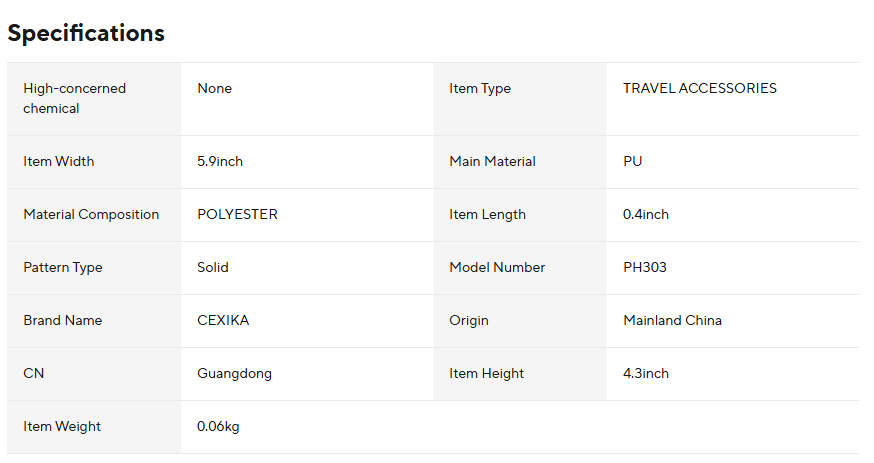Select the High-concerned chemical label
The width and height of the screenshot is (874, 463).
(75, 98)
